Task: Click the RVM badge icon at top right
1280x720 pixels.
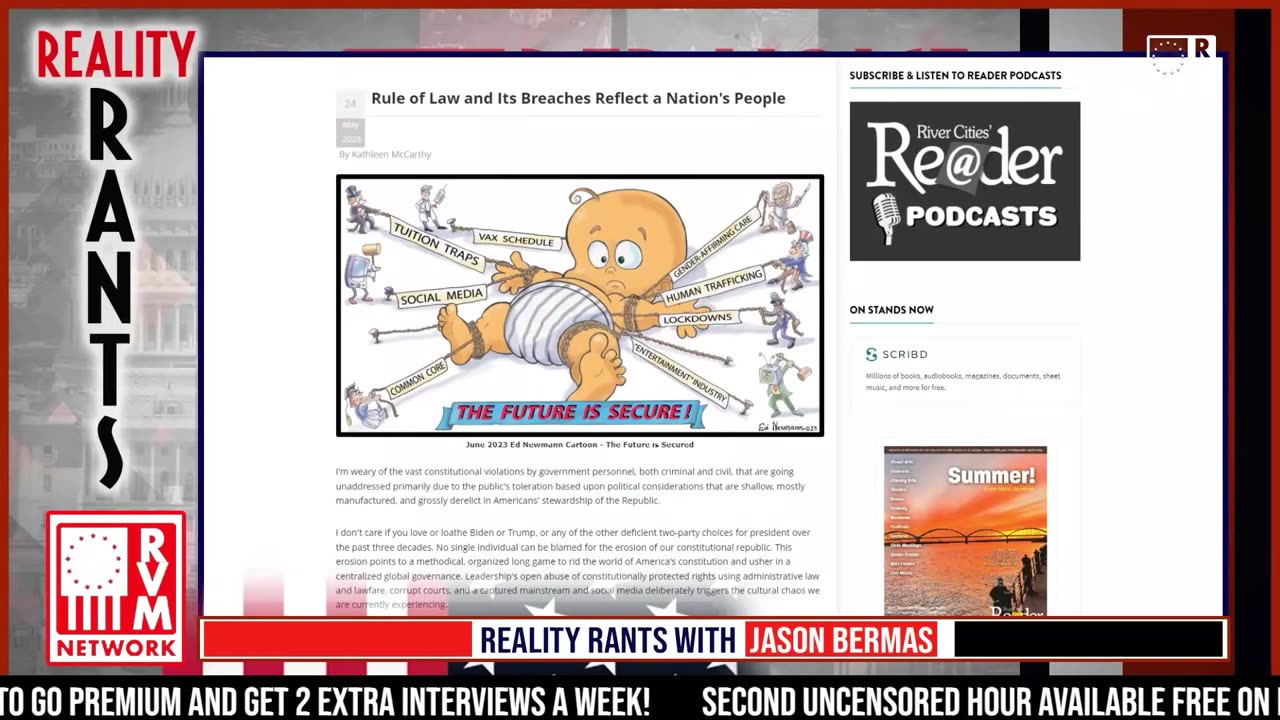Action: (1181, 55)
